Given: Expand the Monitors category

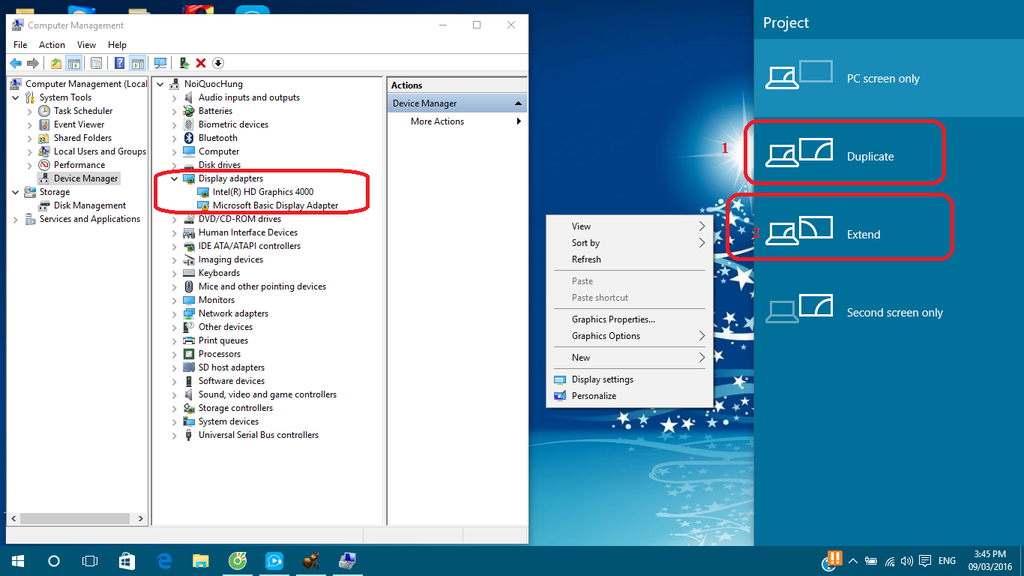Looking at the screenshot, I should (x=174, y=300).
